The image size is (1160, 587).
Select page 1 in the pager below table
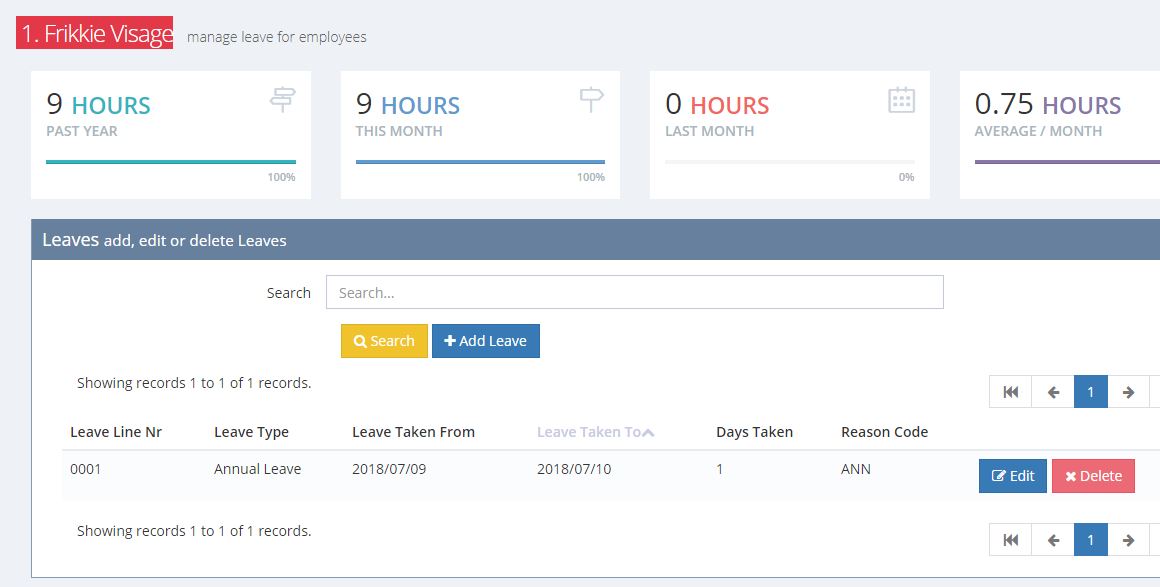1090,540
